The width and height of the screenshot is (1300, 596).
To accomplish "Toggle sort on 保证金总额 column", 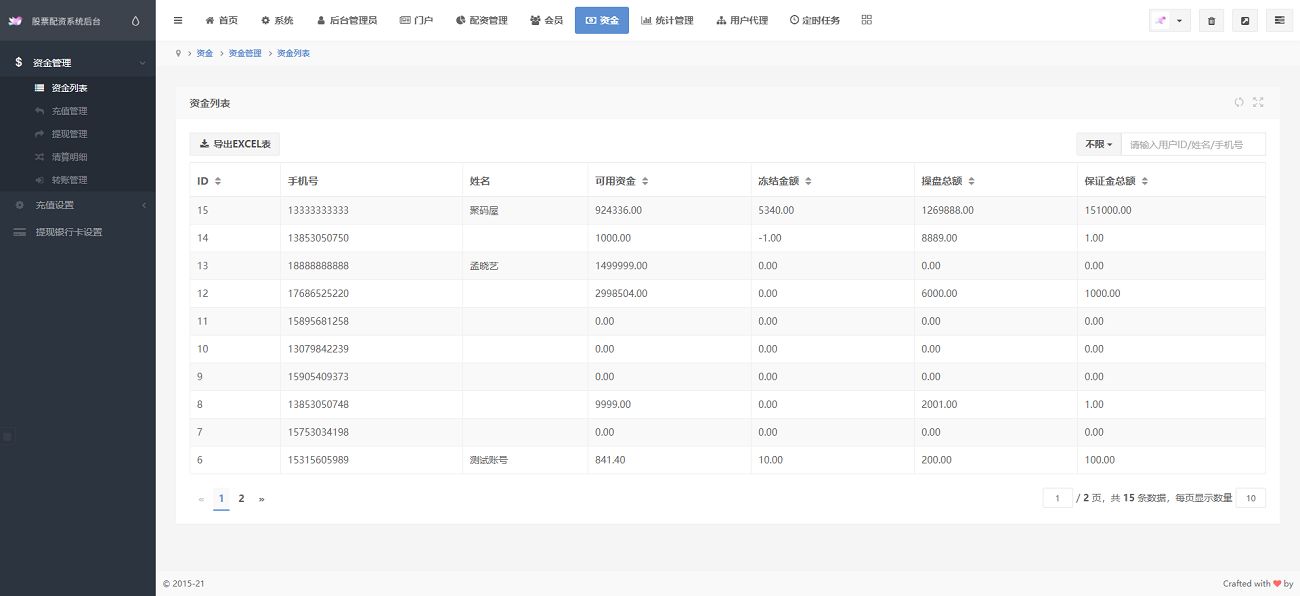I will tap(1145, 181).
